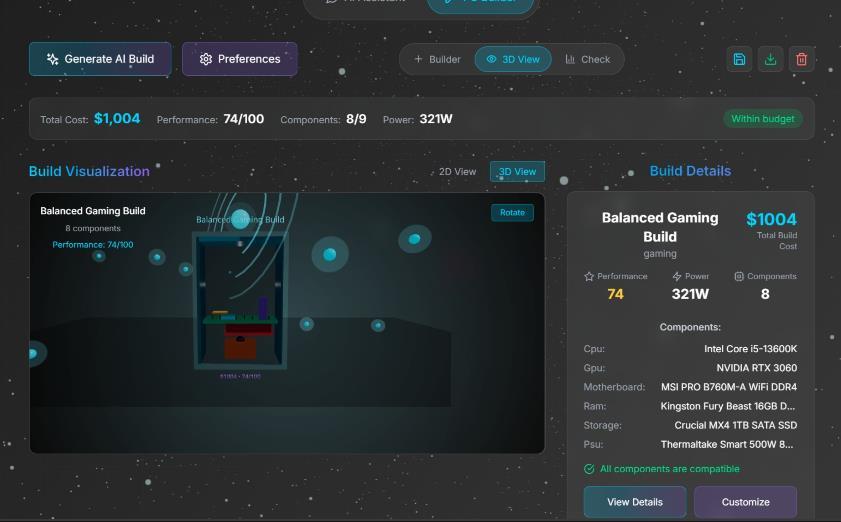This screenshot has height=522, width=841.
Task: Open View Details for the build
Action: pos(635,502)
